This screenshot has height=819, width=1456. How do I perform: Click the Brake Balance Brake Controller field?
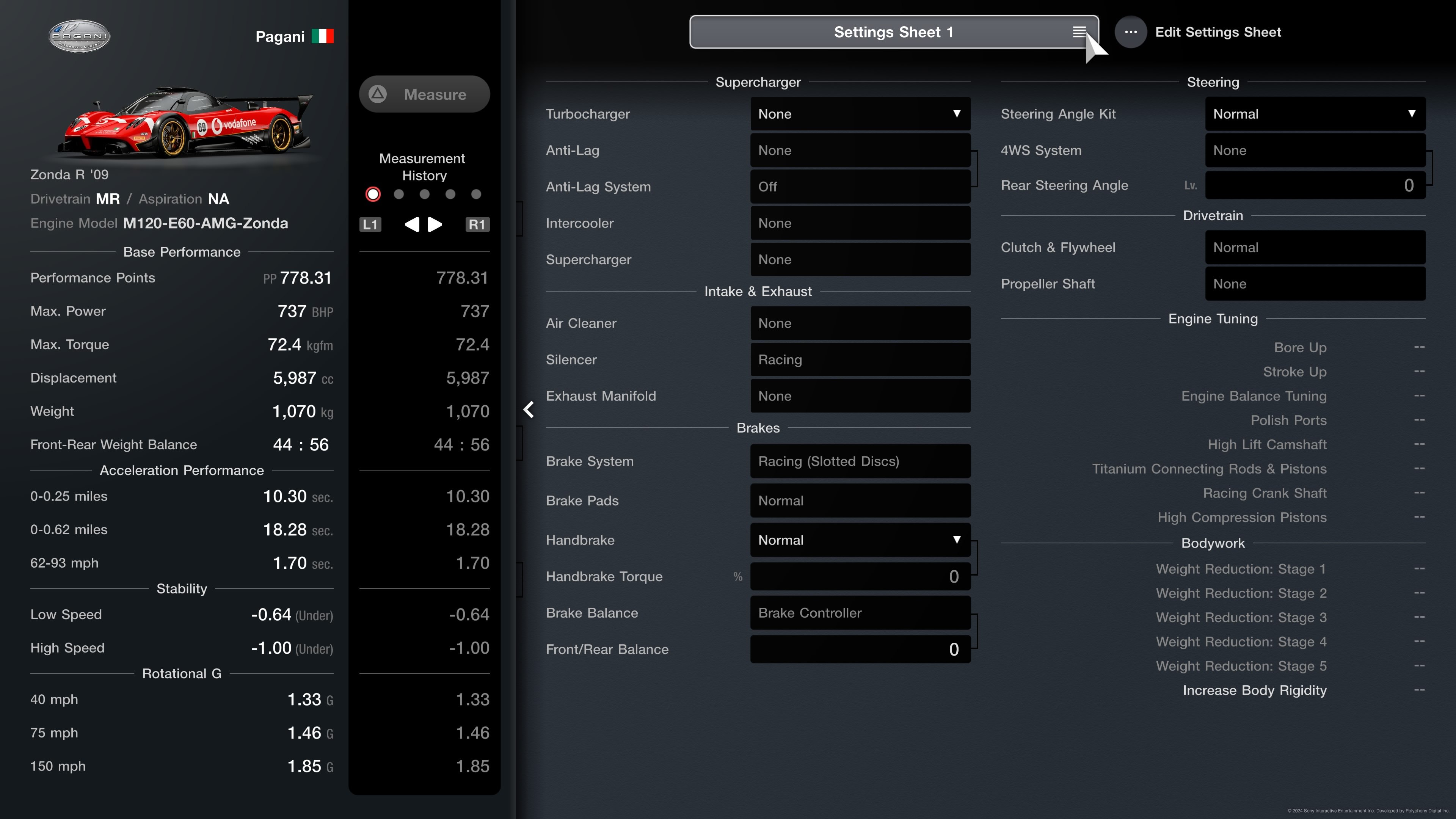pos(860,613)
